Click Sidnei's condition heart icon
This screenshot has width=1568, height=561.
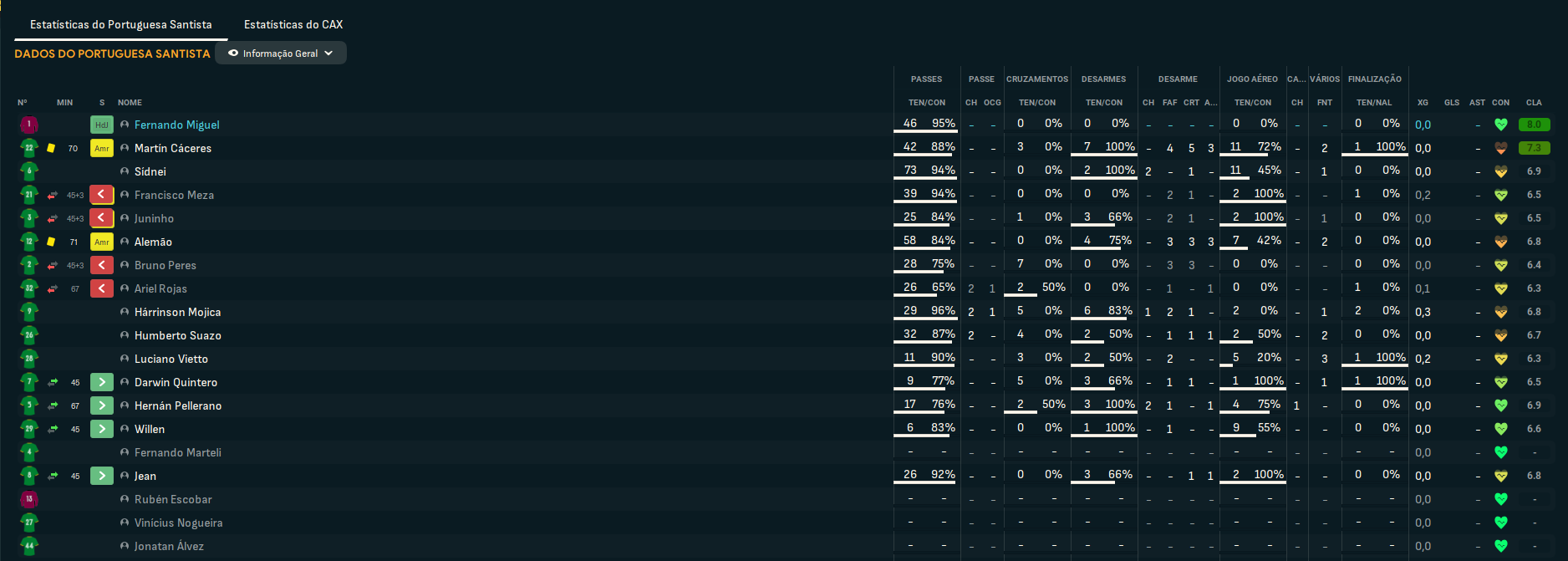1501,171
